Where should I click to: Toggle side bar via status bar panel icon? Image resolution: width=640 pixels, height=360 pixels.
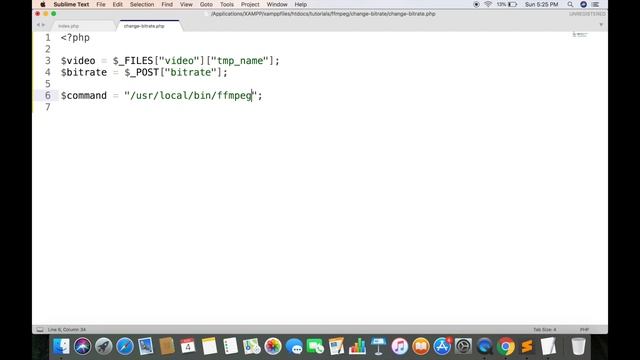[x=40, y=329]
